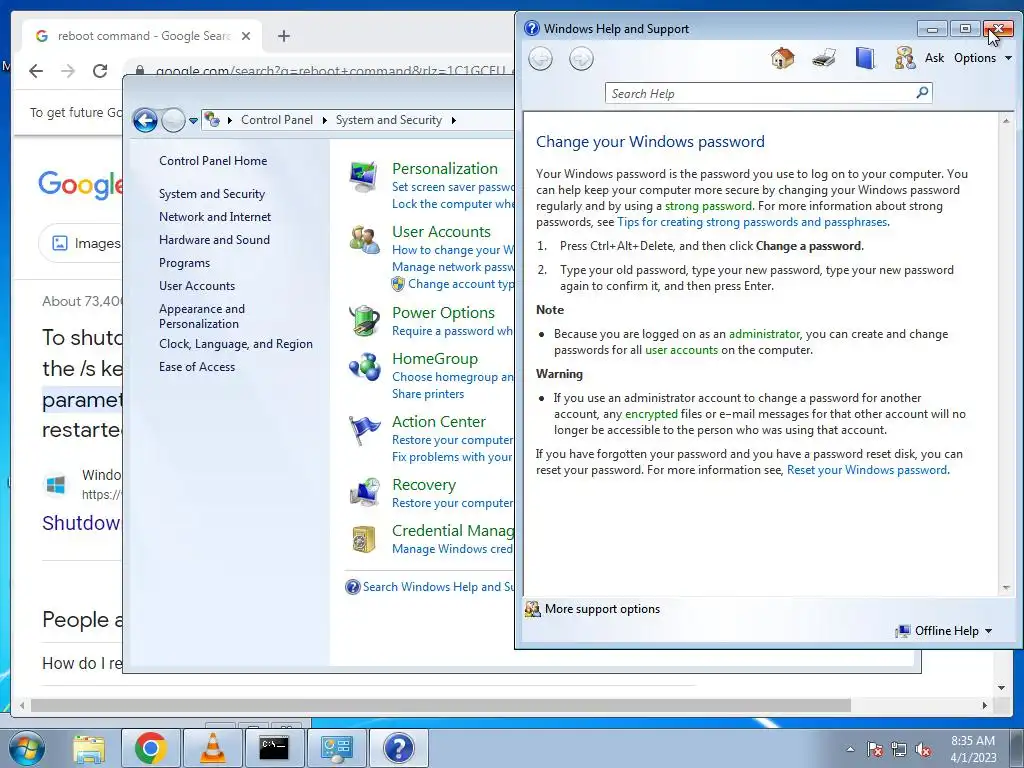1024x768 pixels.
Task: Click Chrome vertical scrollbar down arrow
Action: (x=1001, y=688)
